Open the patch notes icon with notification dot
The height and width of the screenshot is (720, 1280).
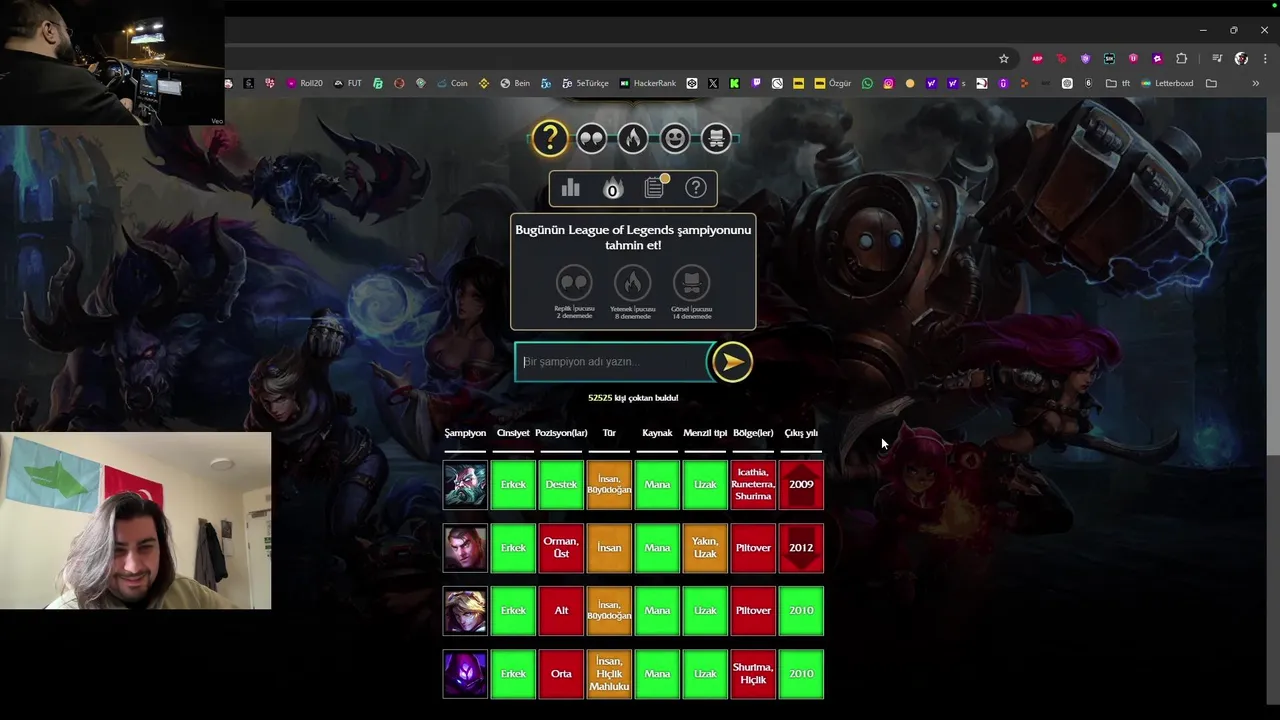pyautogui.click(x=655, y=187)
